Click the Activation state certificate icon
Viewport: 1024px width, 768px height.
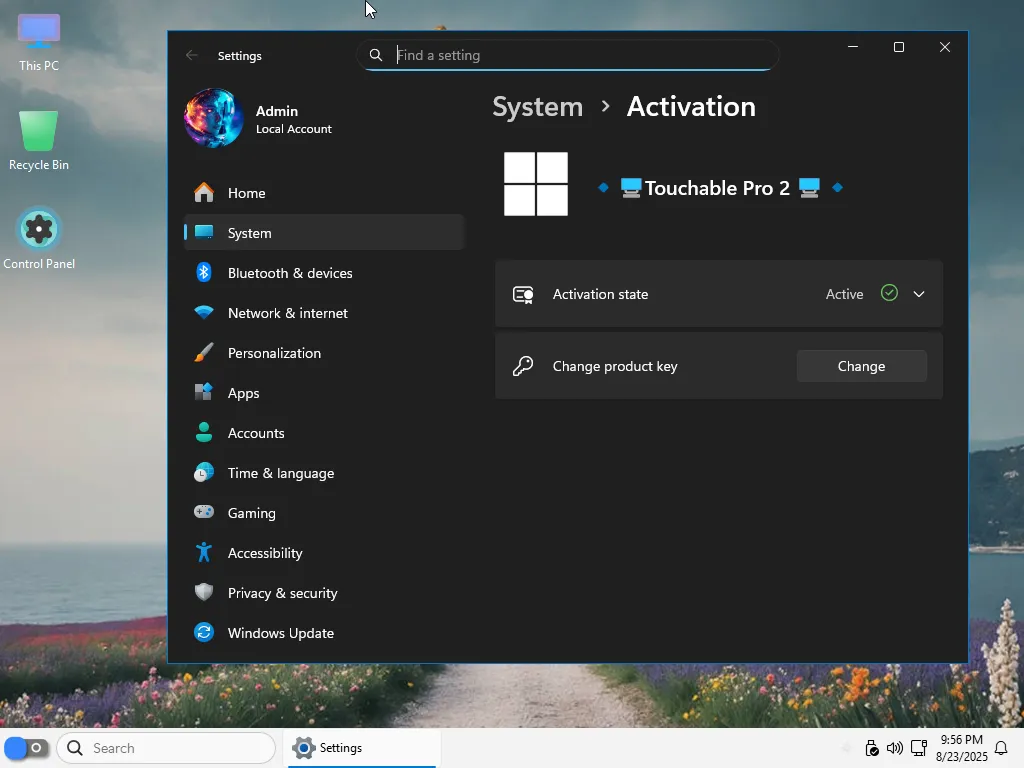pyautogui.click(x=523, y=295)
